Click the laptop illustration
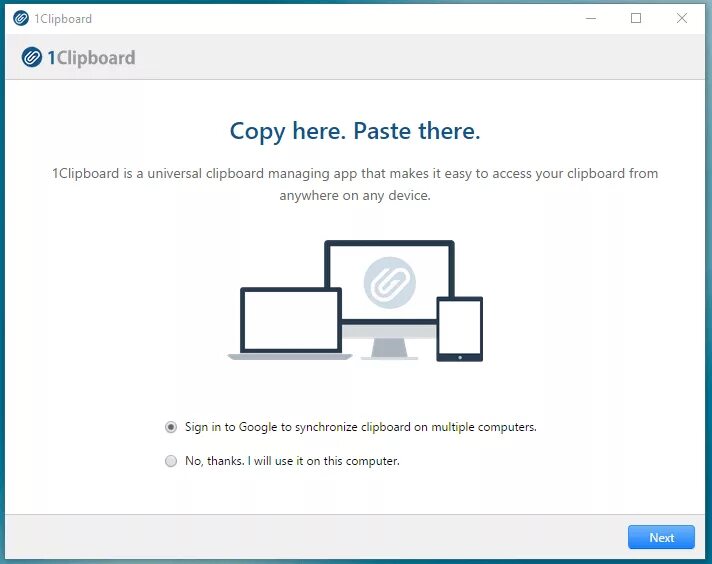The image size is (712, 564). [290, 324]
